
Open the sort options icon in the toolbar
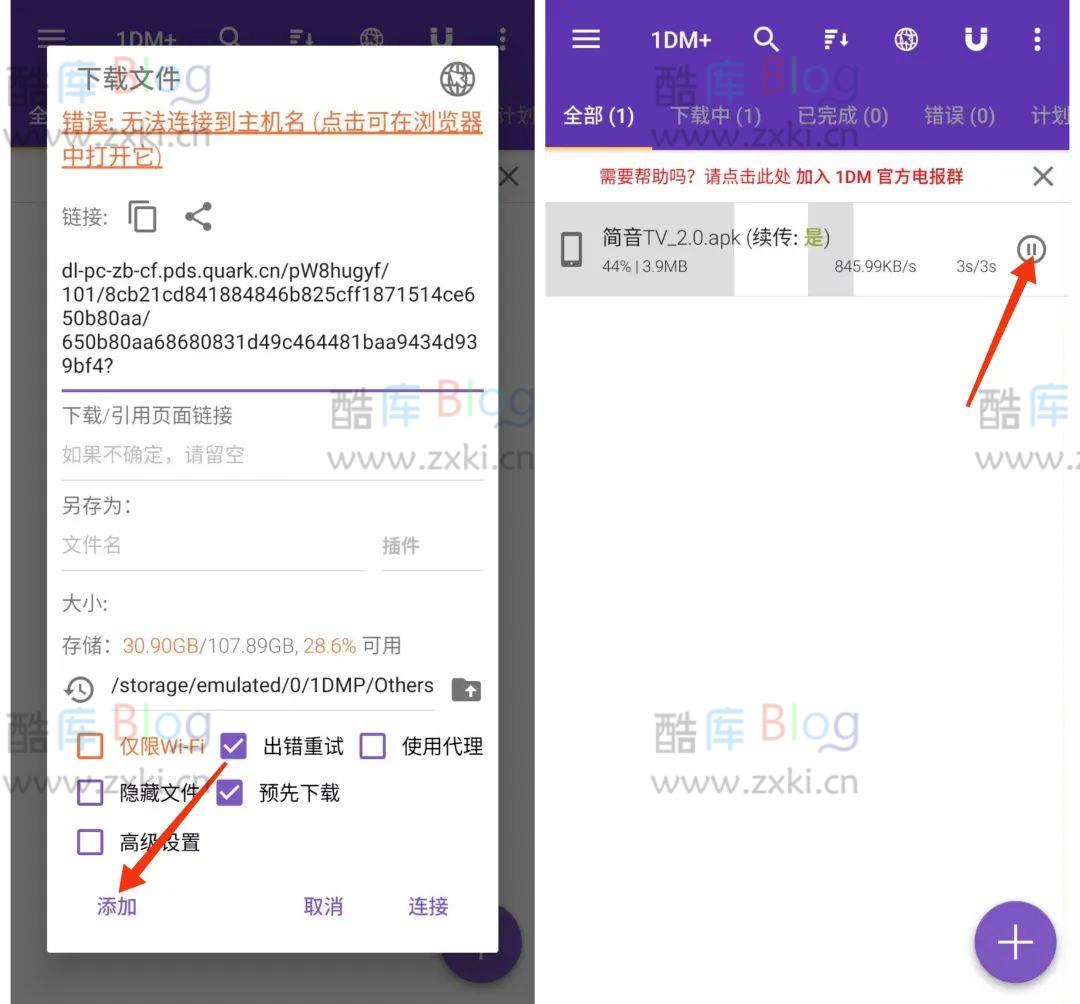(x=836, y=40)
